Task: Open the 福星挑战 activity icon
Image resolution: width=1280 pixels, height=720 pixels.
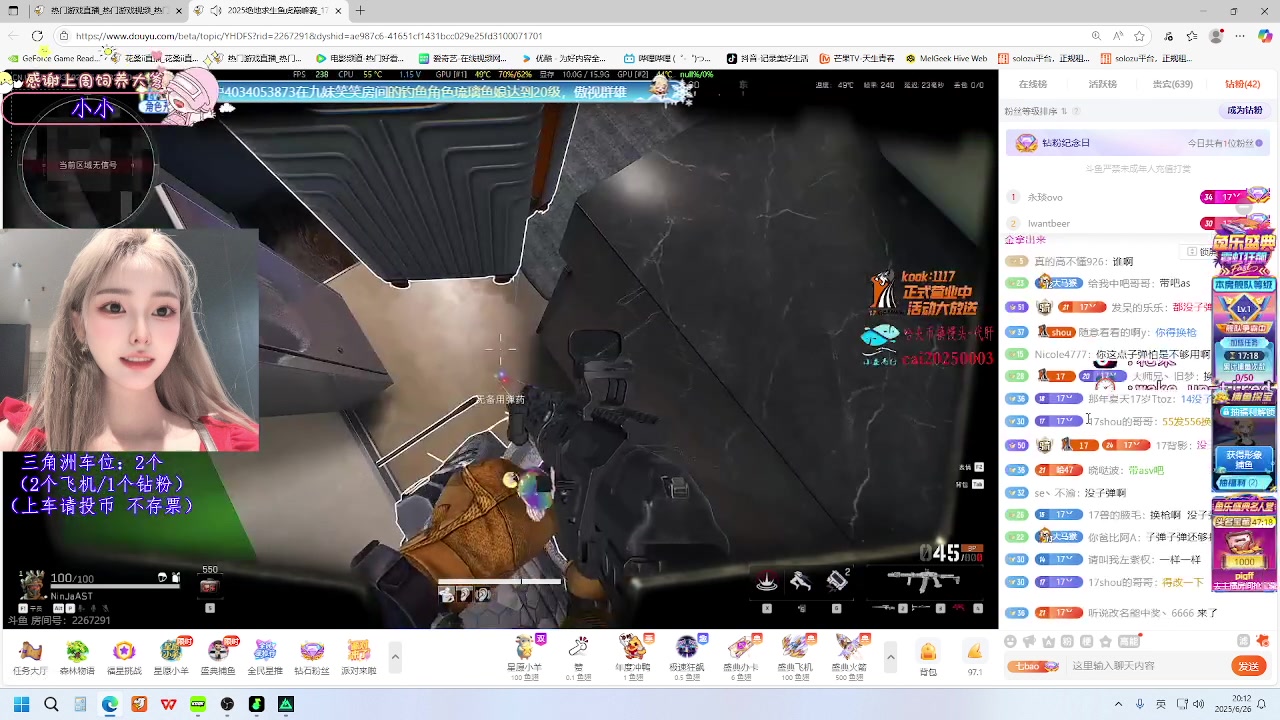Action: [x=124, y=657]
